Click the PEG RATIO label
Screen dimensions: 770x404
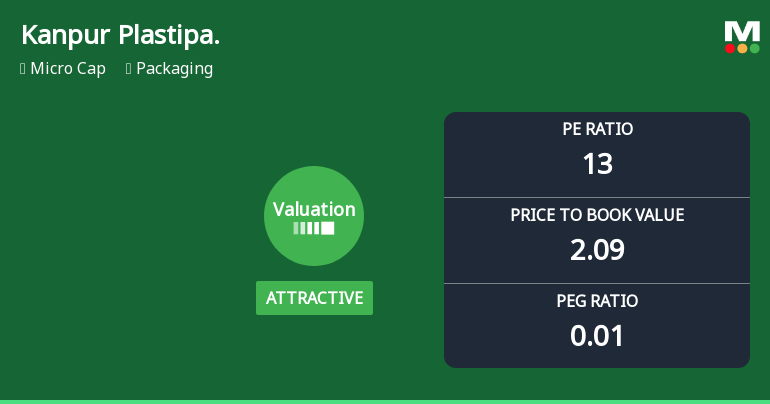[597, 301]
